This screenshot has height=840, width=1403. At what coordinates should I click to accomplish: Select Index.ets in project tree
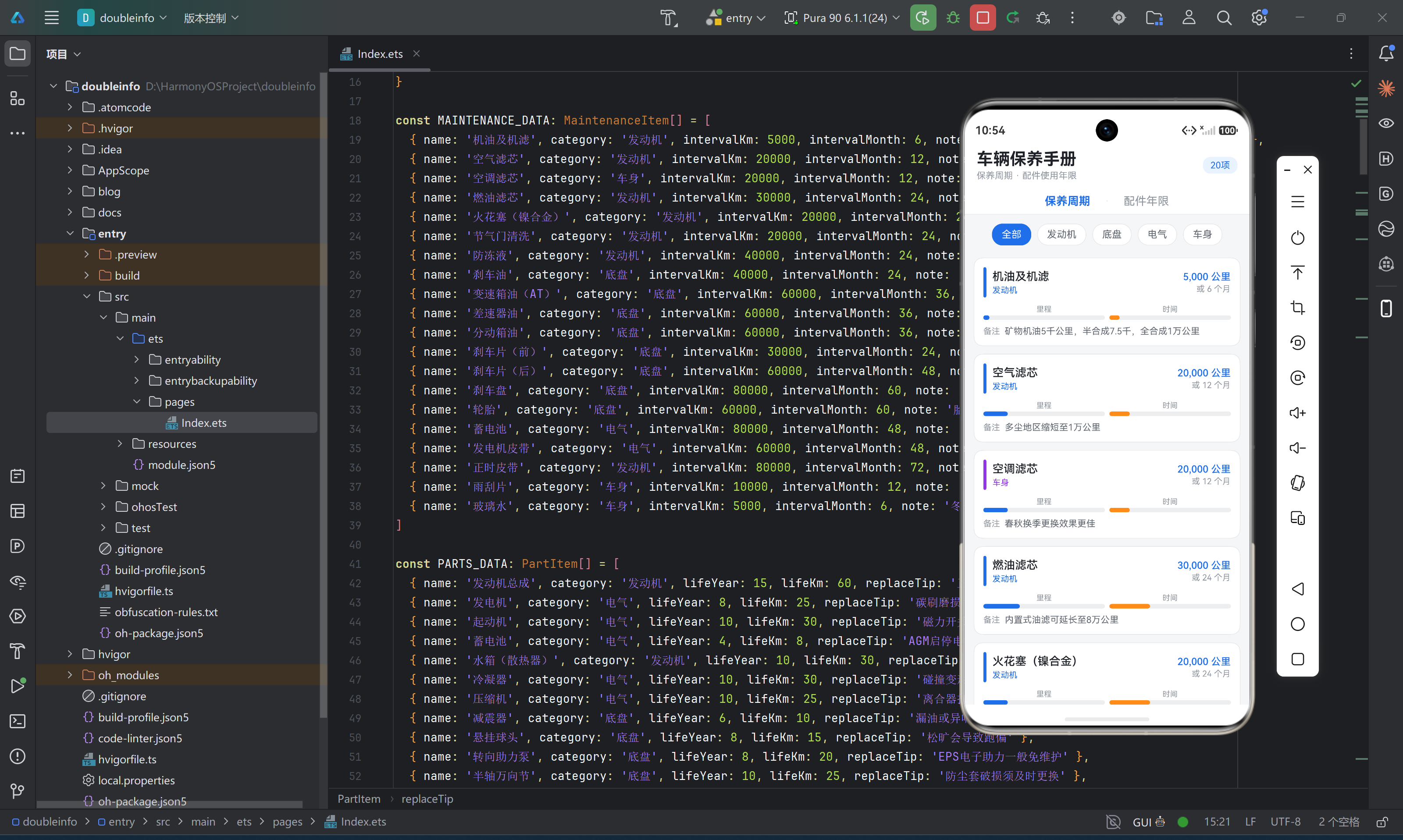coord(182,423)
